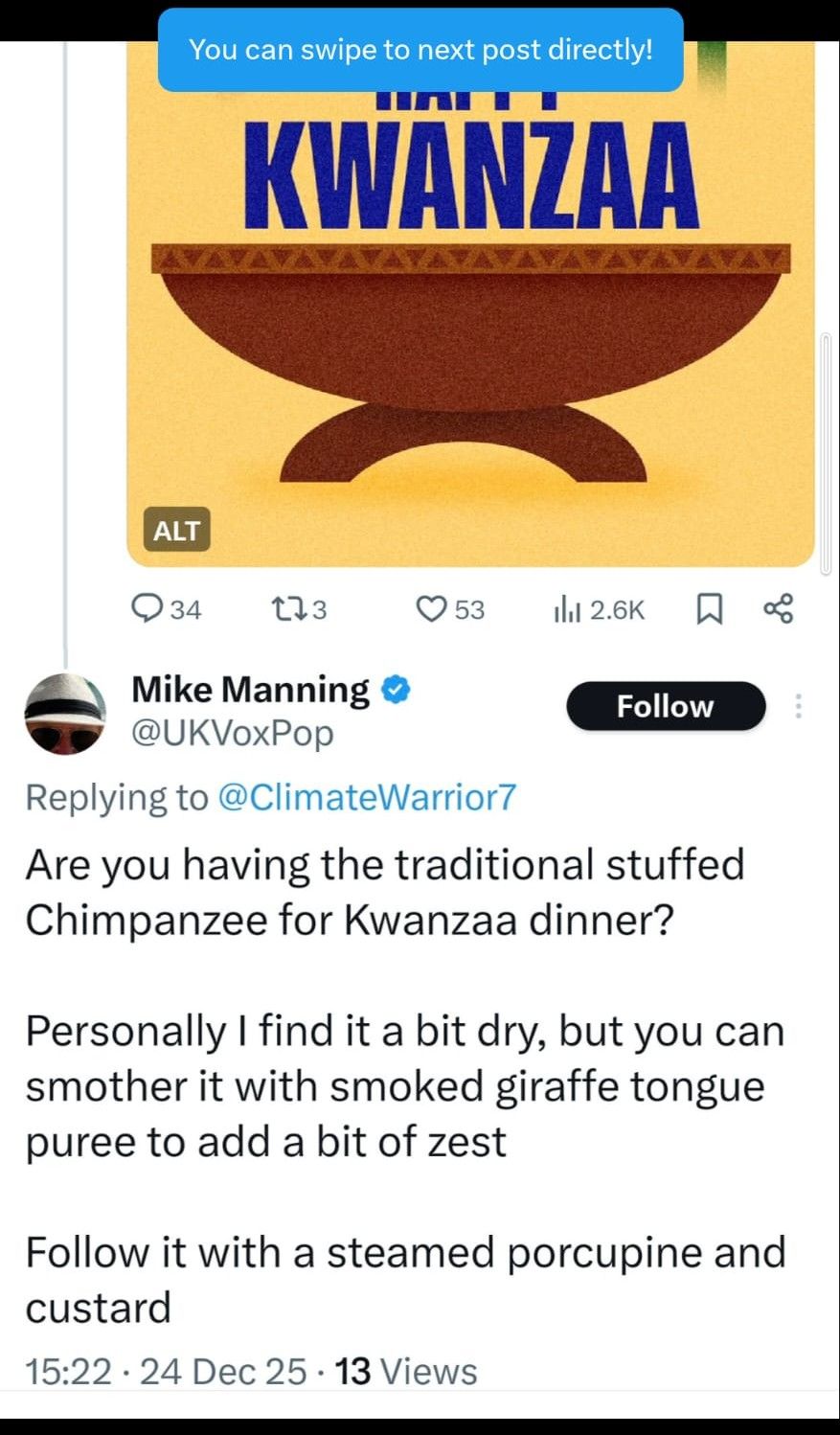The height and width of the screenshot is (1435, 840).
Task: Open the @ClimateWarrior7 mention link
Action: point(368,797)
